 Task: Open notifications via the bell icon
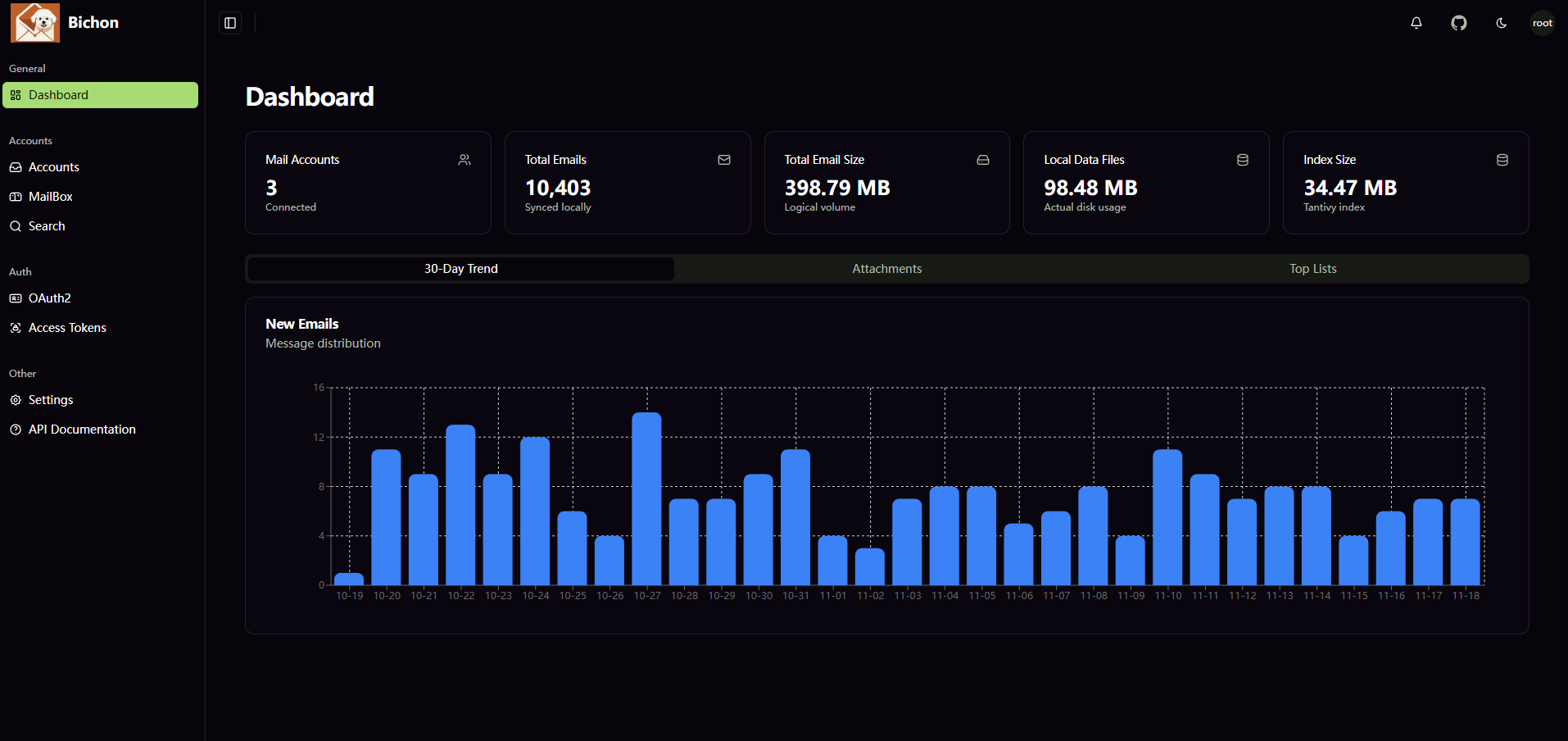tap(1416, 23)
